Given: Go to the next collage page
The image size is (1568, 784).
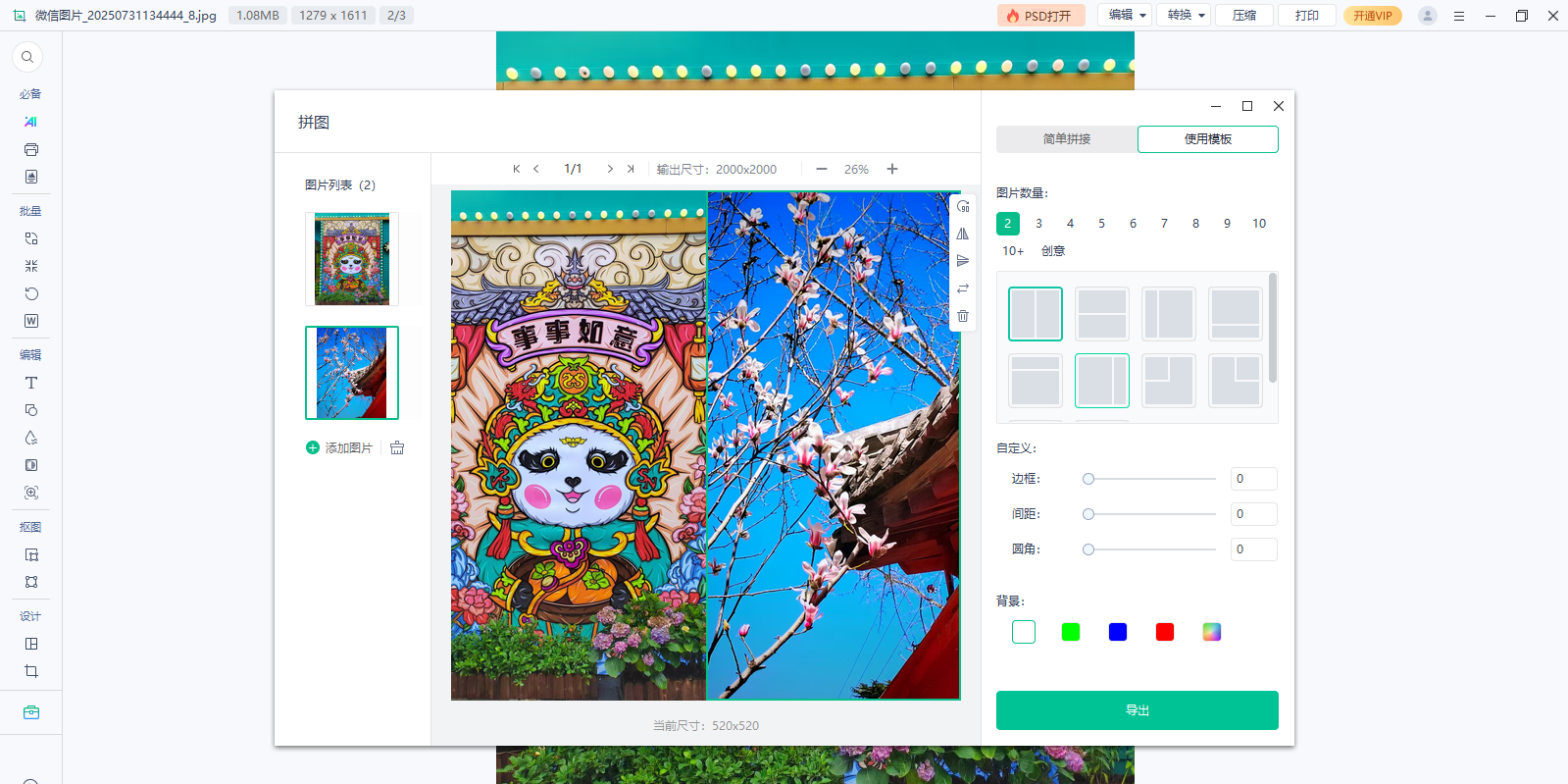Looking at the screenshot, I should pos(610,169).
